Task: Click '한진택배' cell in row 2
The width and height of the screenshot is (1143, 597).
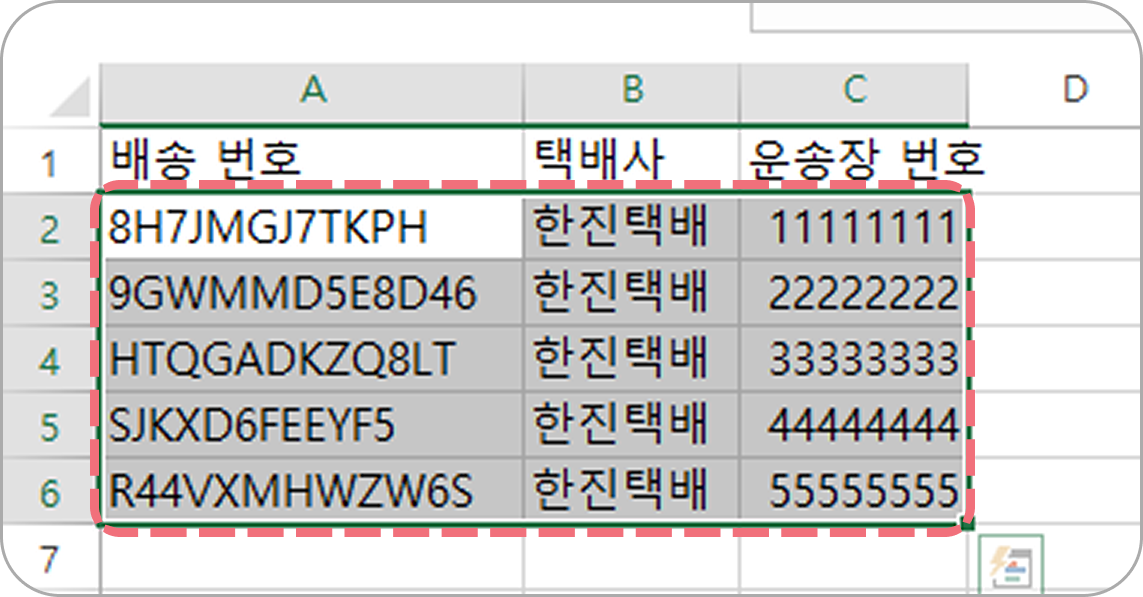Action: coord(631,227)
